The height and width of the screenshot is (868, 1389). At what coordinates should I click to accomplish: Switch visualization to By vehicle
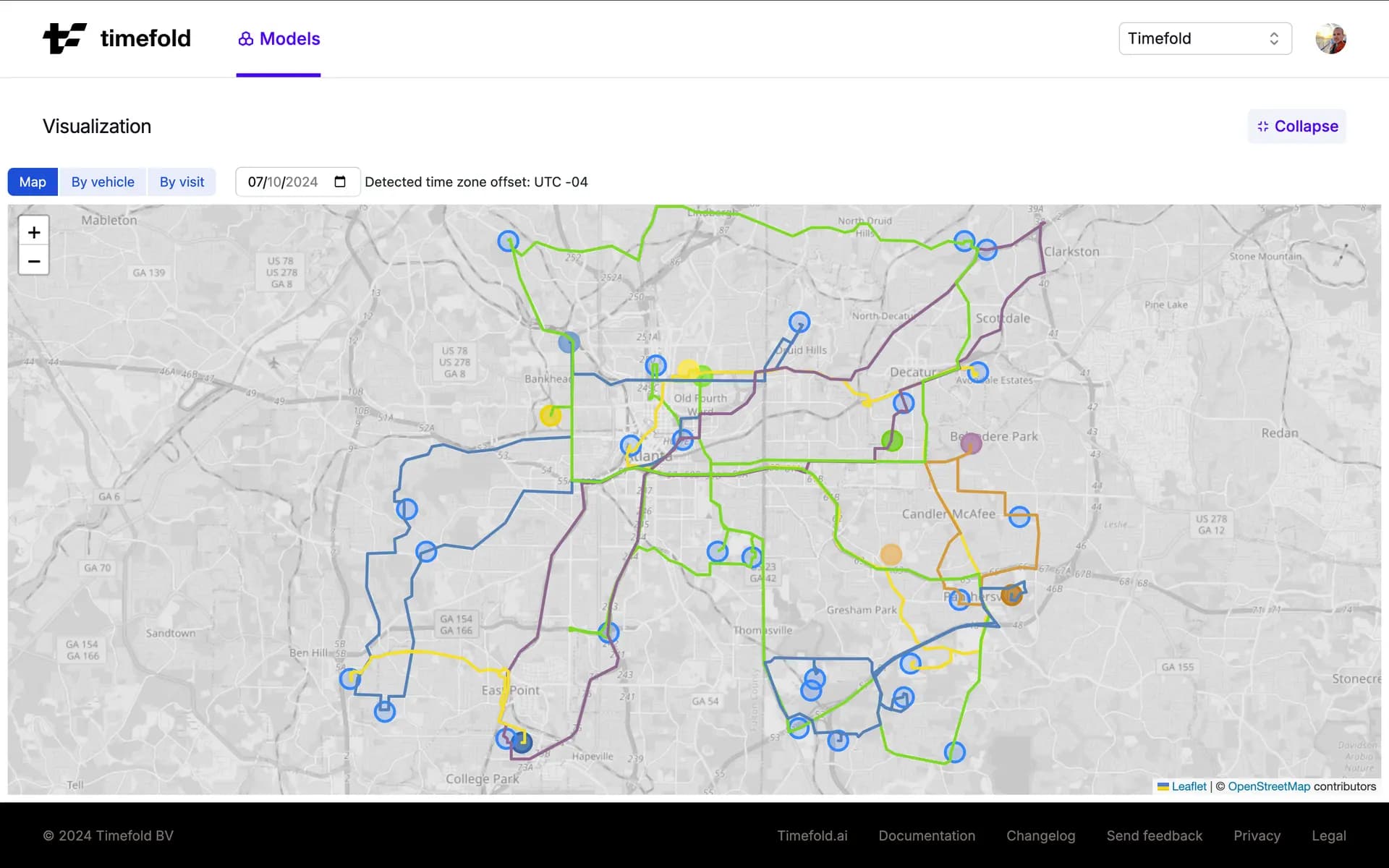pyautogui.click(x=102, y=182)
